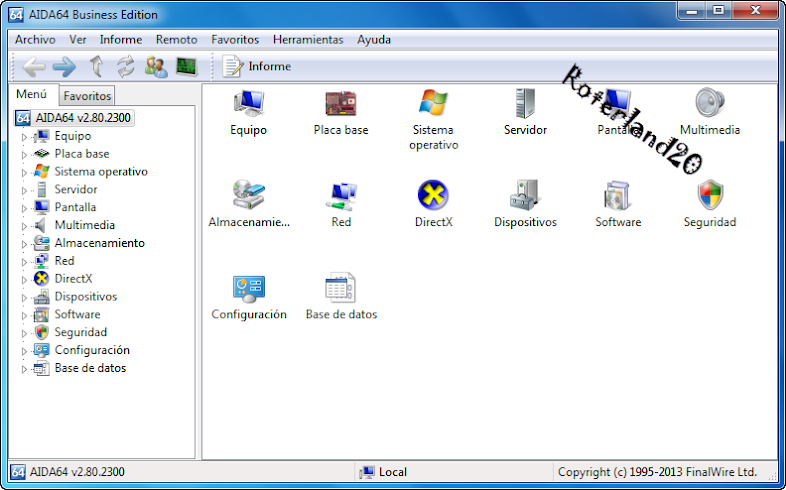The width and height of the screenshot is (786, 490).
Task: Open the Base de datos icon in main pane
Action: (341, 287)
